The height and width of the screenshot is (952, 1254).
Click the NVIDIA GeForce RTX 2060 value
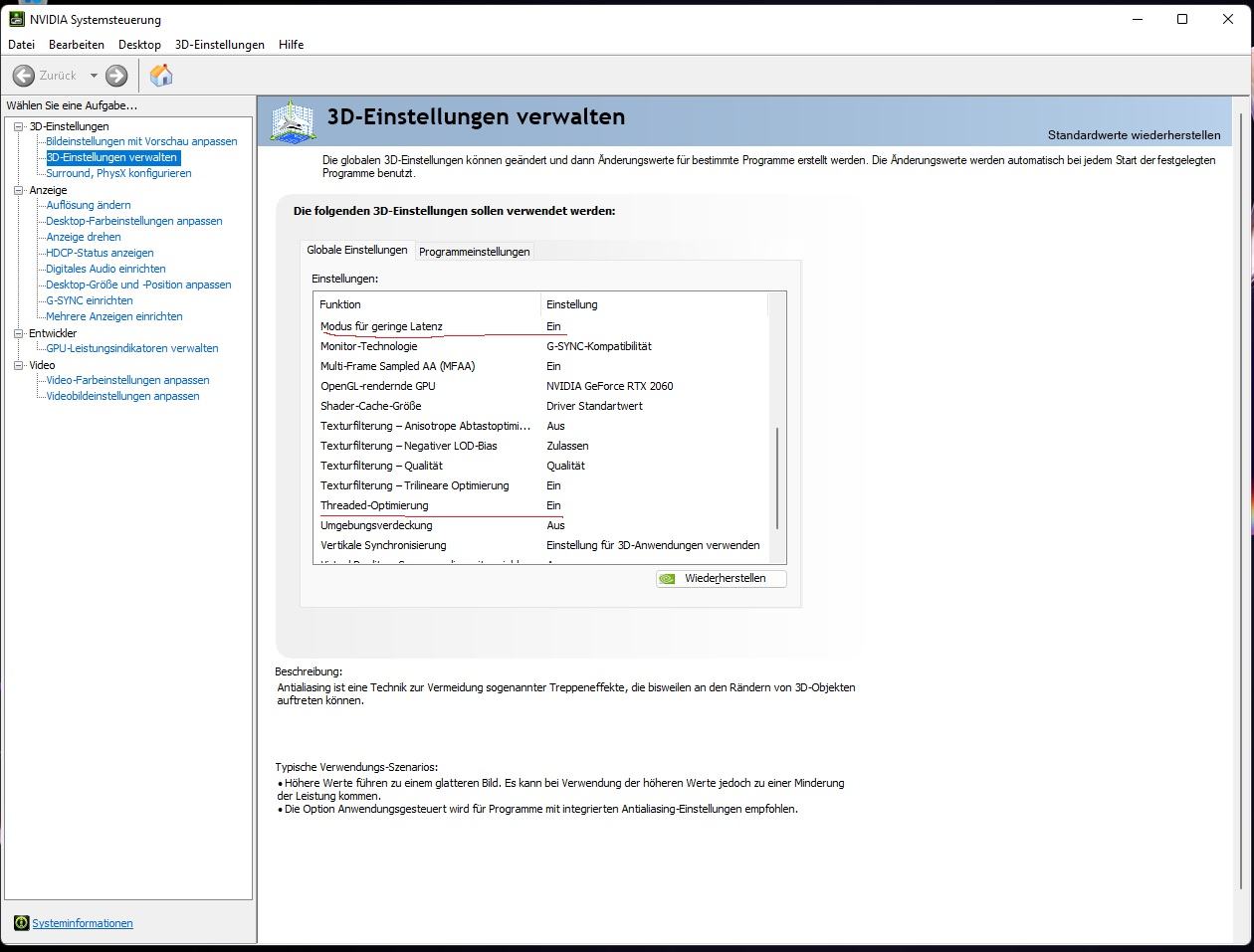[x=610, y=386]
